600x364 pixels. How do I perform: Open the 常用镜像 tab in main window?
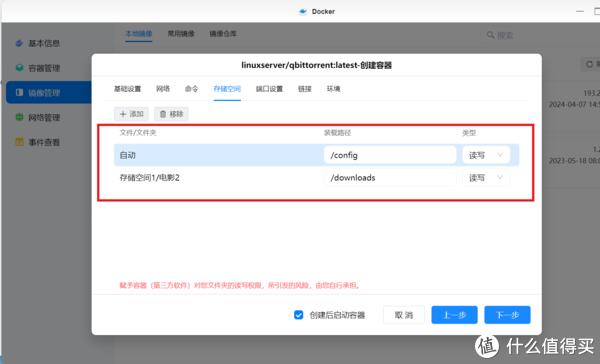(181, 34)
